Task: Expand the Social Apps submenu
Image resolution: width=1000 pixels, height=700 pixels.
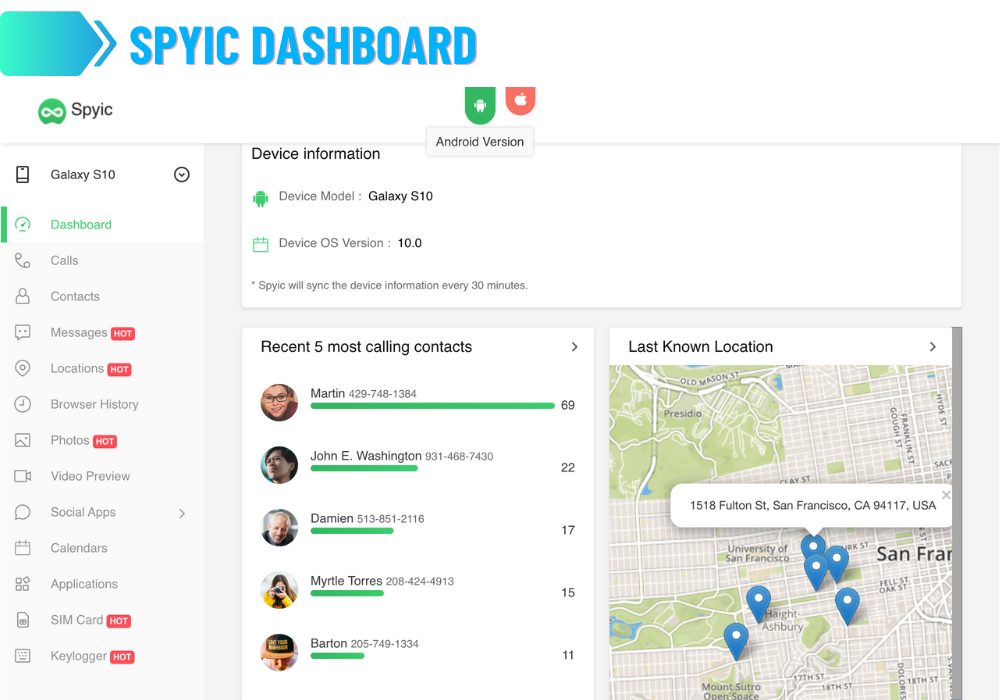Action: (181, 512)
